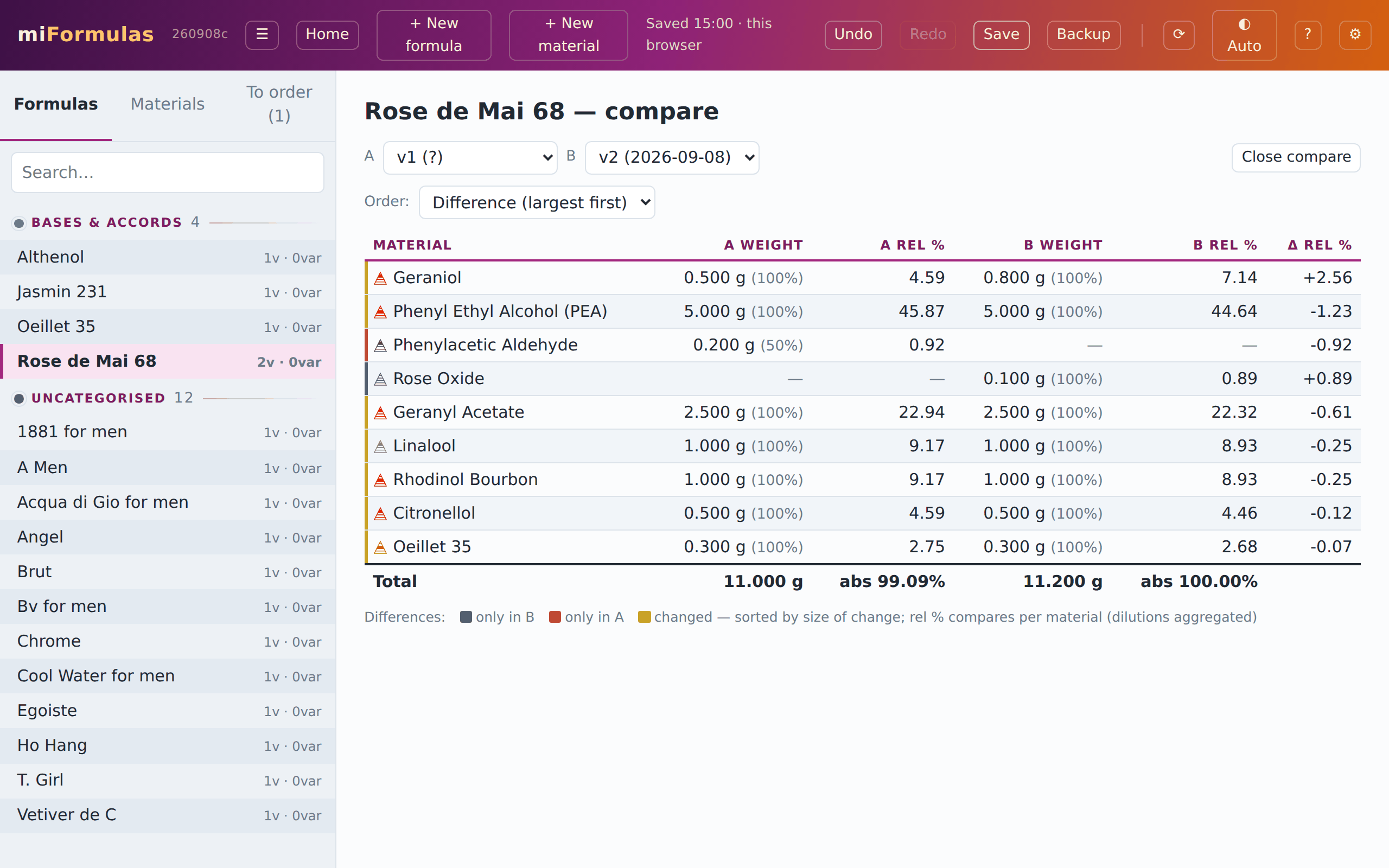Click the 'Saved 15:00 · this browser' status
The width and height of the screenshot is (1389, 868).
pos(708,34)
